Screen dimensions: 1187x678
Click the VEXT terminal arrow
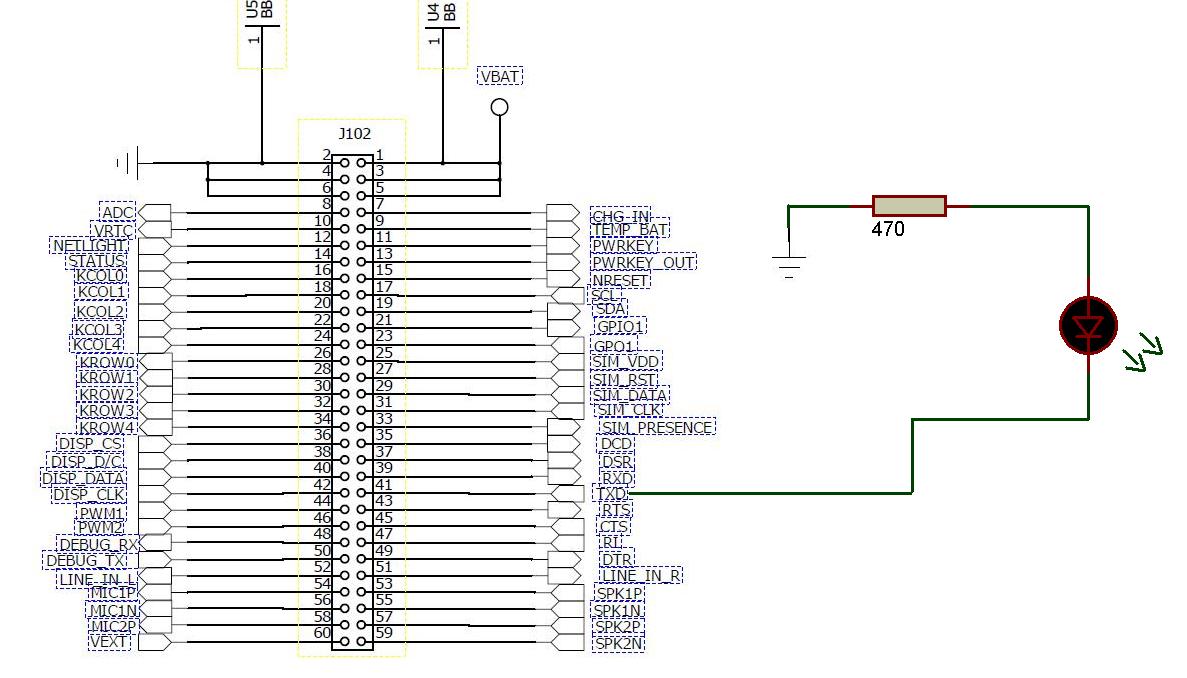(155, 642)
